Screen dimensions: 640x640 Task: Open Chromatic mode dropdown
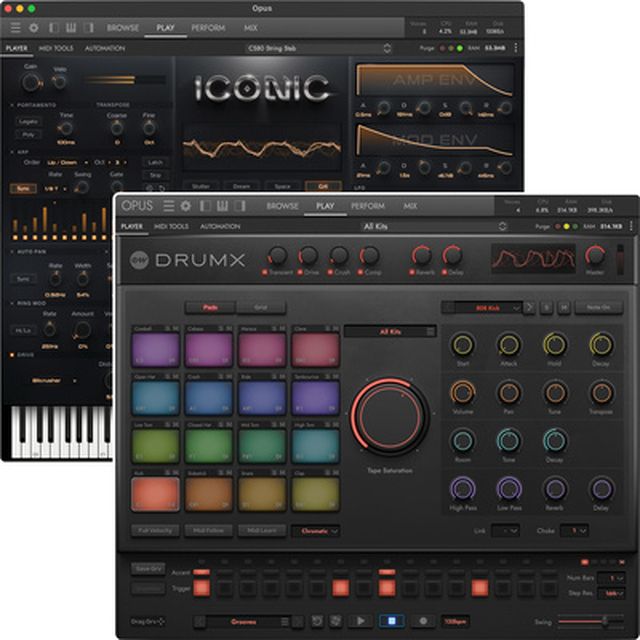tap(316, 531)
